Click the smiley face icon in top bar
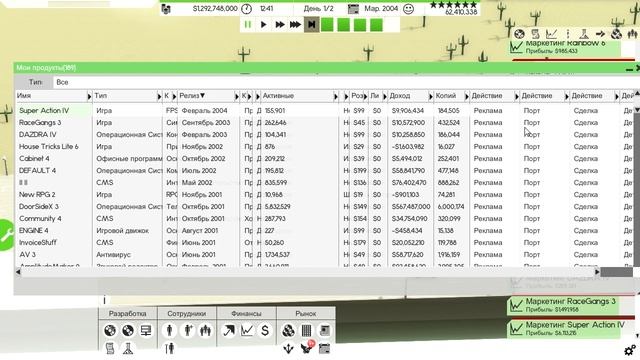This screenshot has height=360, width=640. (408, 9)
